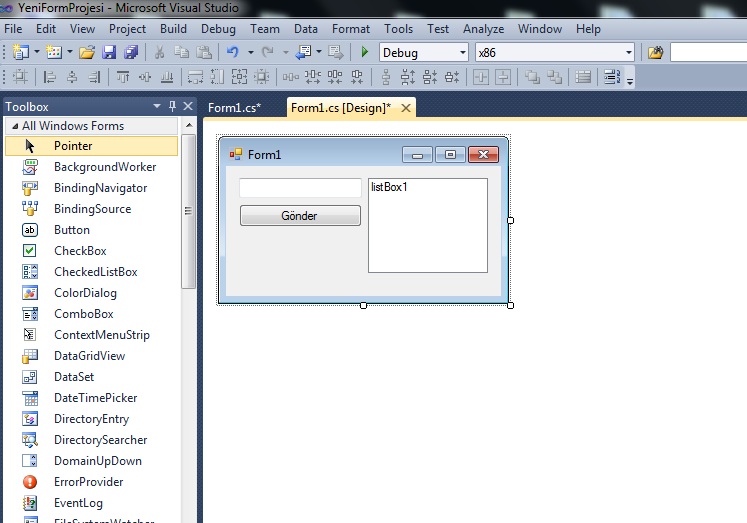747x523 pixels.
Task: Click the Make Same Size icon
Action: coord(239,77)
